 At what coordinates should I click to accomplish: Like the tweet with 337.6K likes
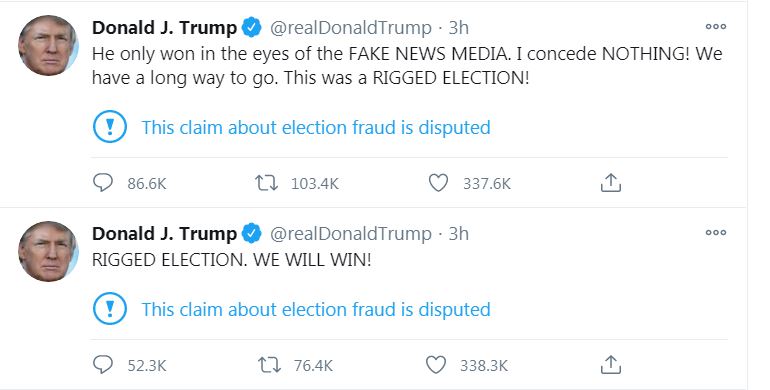click(x=438, y=183)
